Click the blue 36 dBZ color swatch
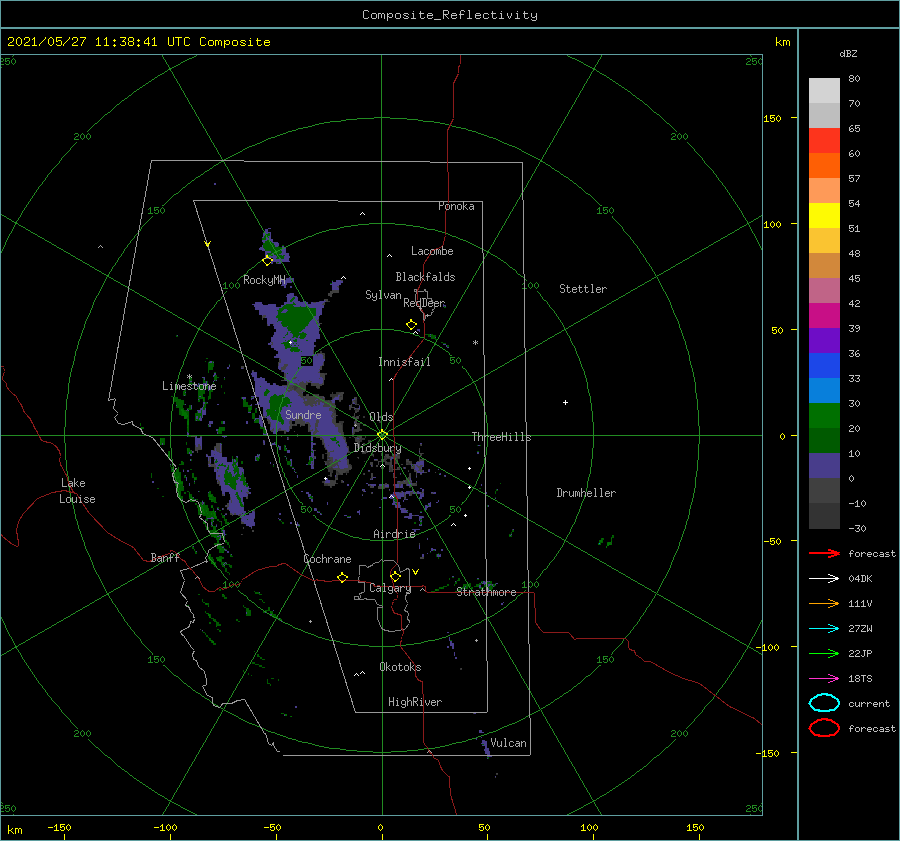Viewport: 900px width, 841px height. coord(824,366)
